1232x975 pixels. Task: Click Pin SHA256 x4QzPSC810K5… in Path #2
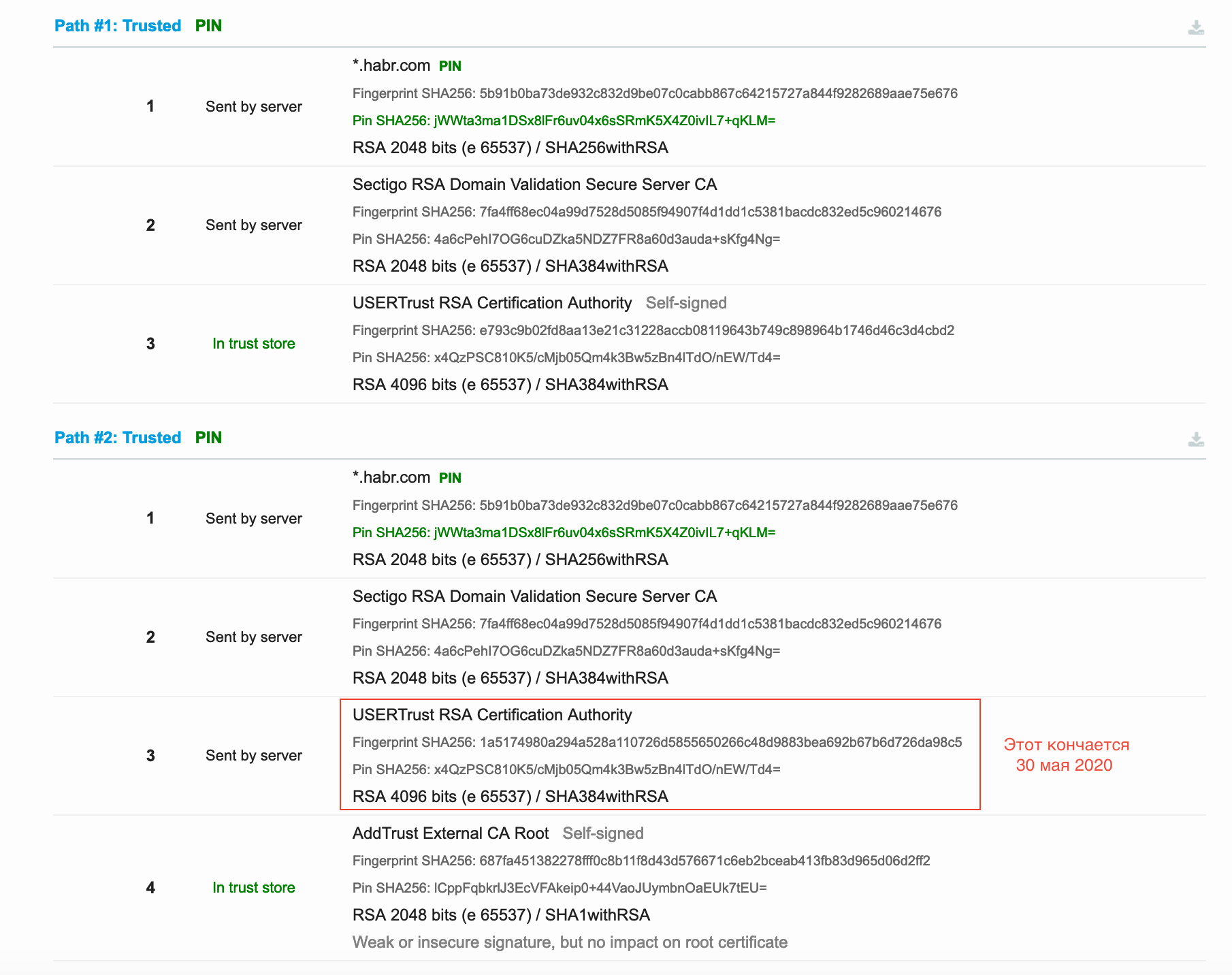566,769
